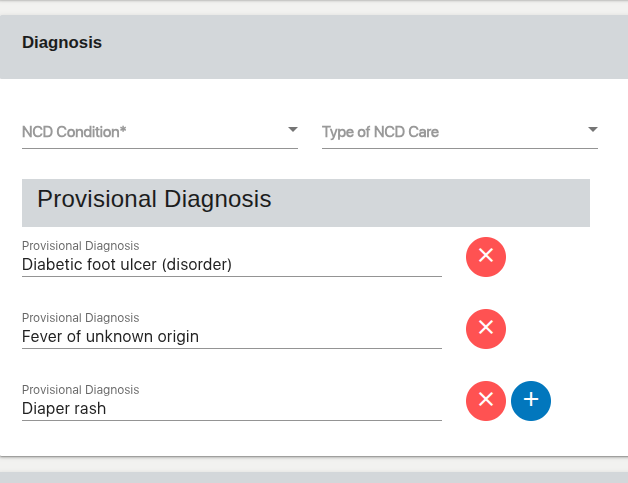Screen dimensions: 628x483
Task: Click the NCD Condition field label
Action: [x=74, y=132]
